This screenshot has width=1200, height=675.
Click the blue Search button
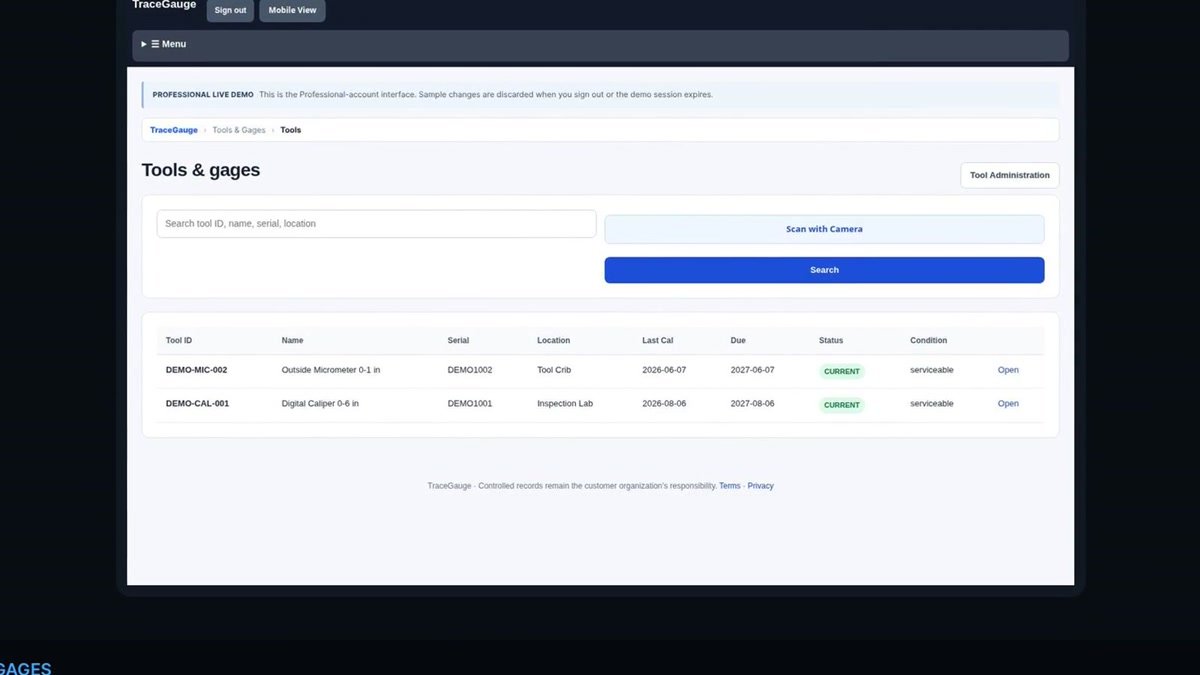pyautogui.click(x=824, y=270)
